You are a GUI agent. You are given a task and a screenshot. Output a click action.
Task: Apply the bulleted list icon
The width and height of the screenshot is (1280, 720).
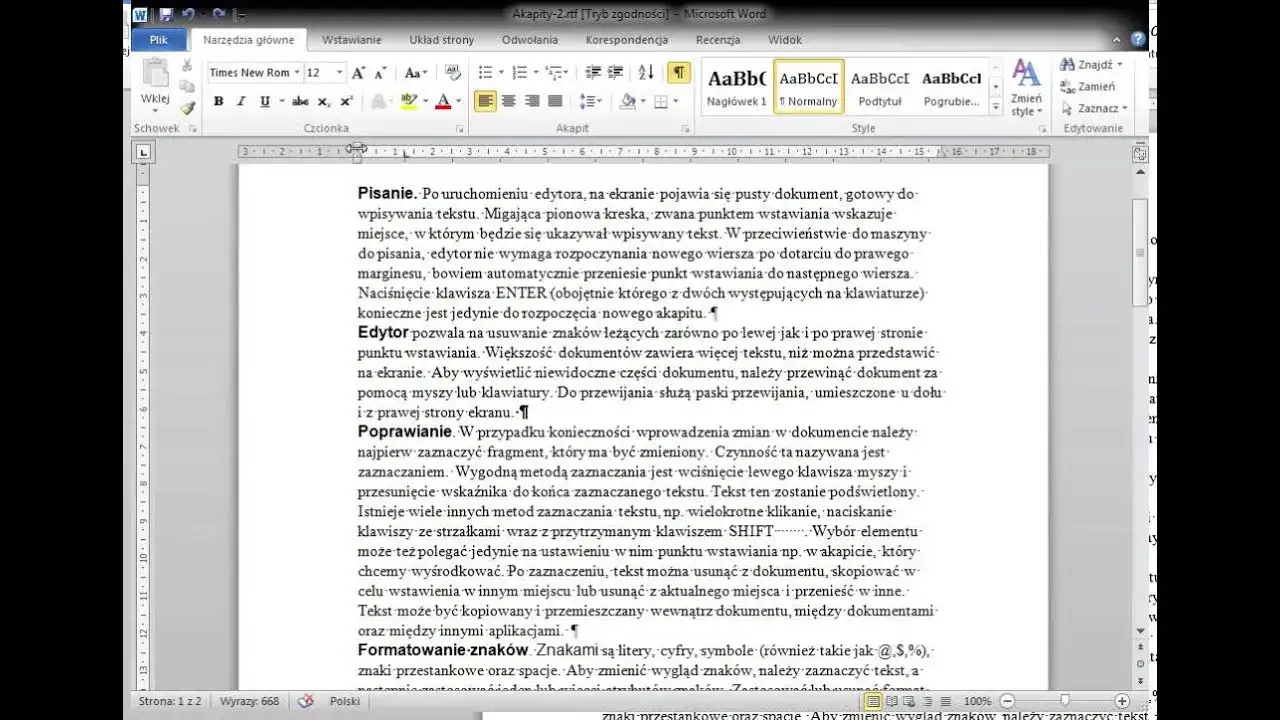coord(484,72)
